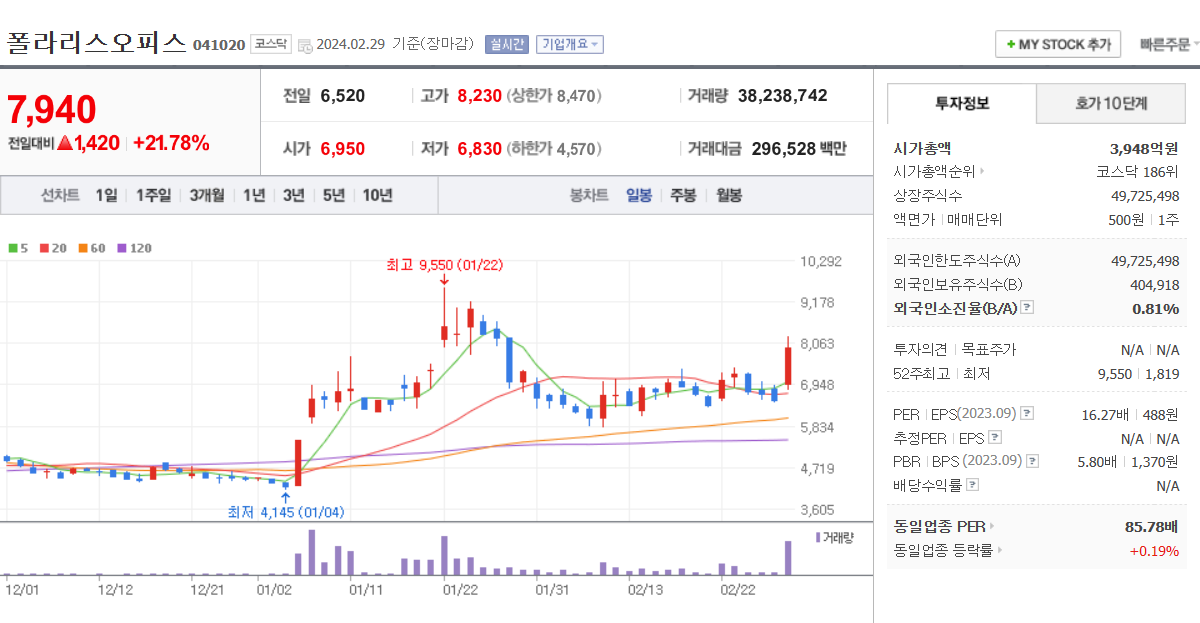Select the 1년 line chart period
The height and width of the screenshot is (623, 1200).
pos(254,195)
